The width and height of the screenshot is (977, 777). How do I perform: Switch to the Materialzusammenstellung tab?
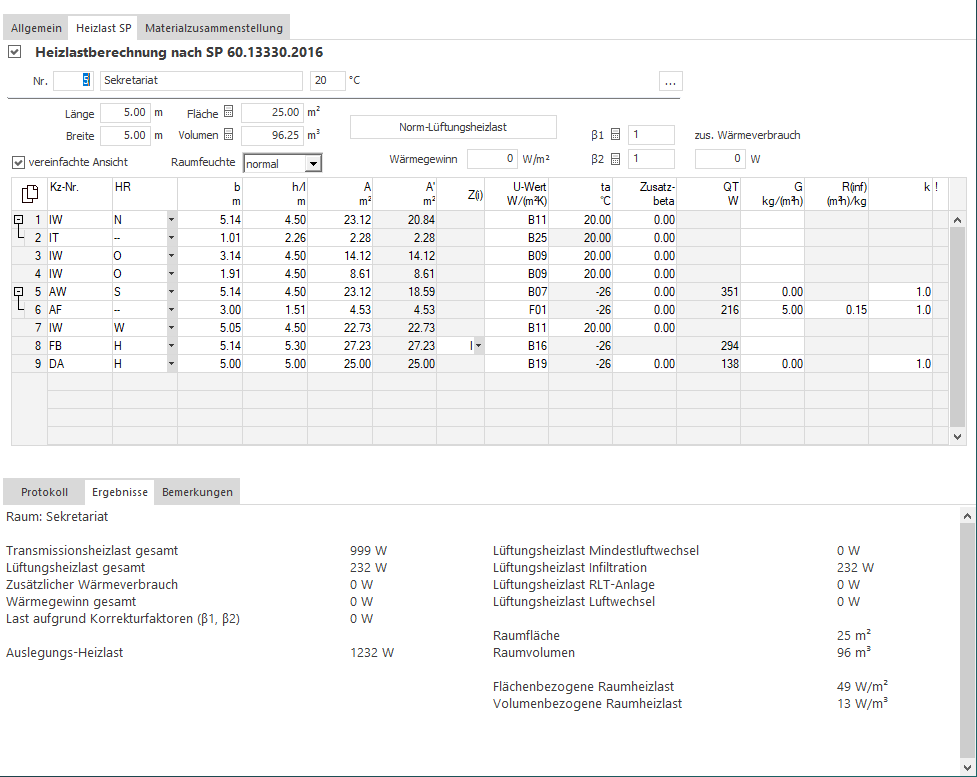214,28
